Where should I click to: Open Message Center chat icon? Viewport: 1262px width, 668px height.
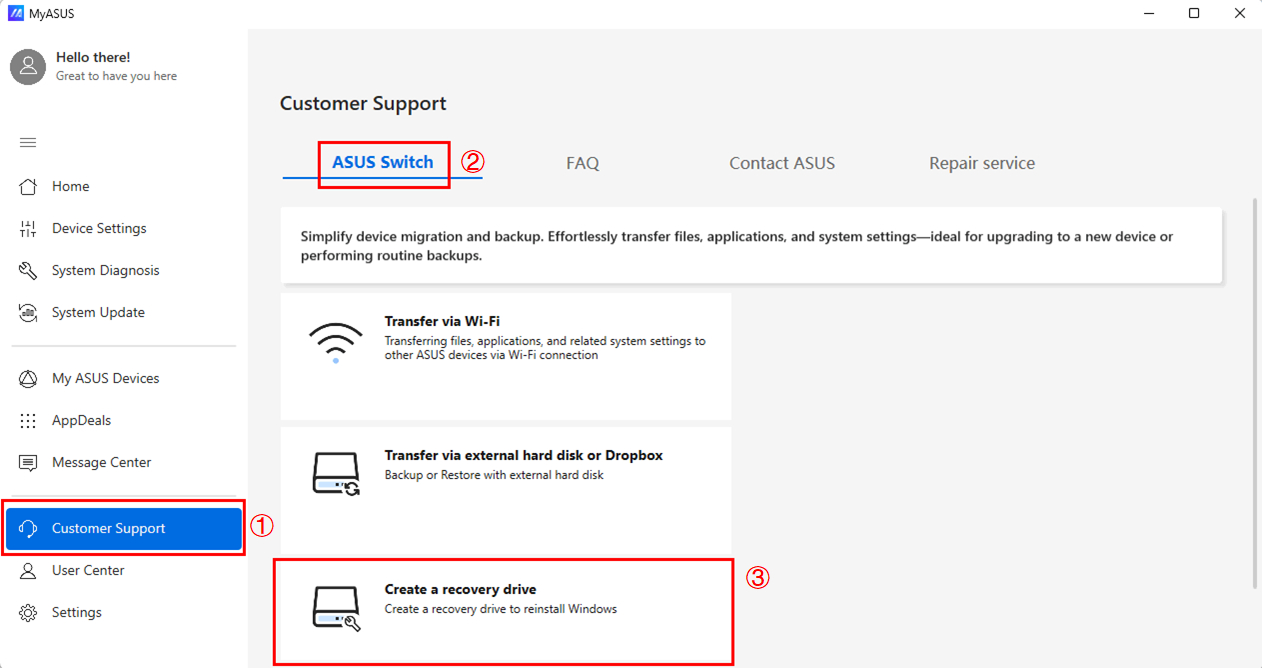(28, 463)
